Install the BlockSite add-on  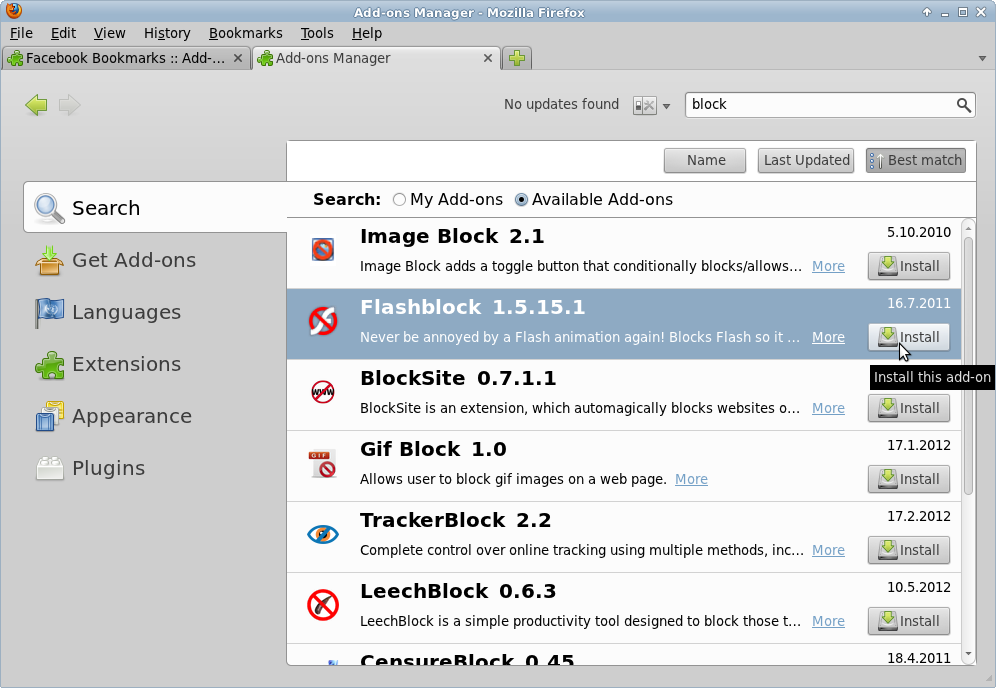pos(909,408)
